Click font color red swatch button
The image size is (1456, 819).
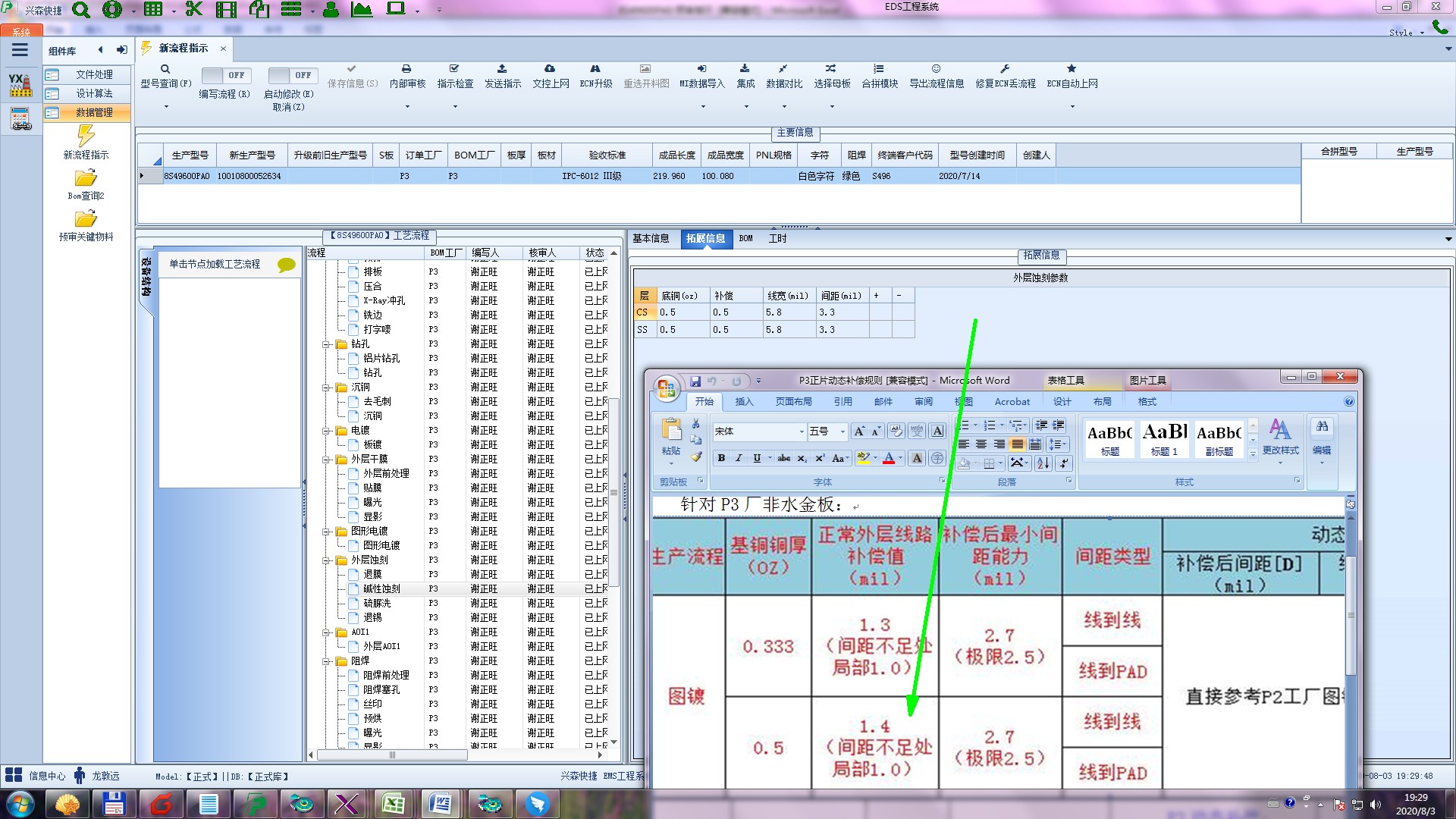tap(888, 458)
